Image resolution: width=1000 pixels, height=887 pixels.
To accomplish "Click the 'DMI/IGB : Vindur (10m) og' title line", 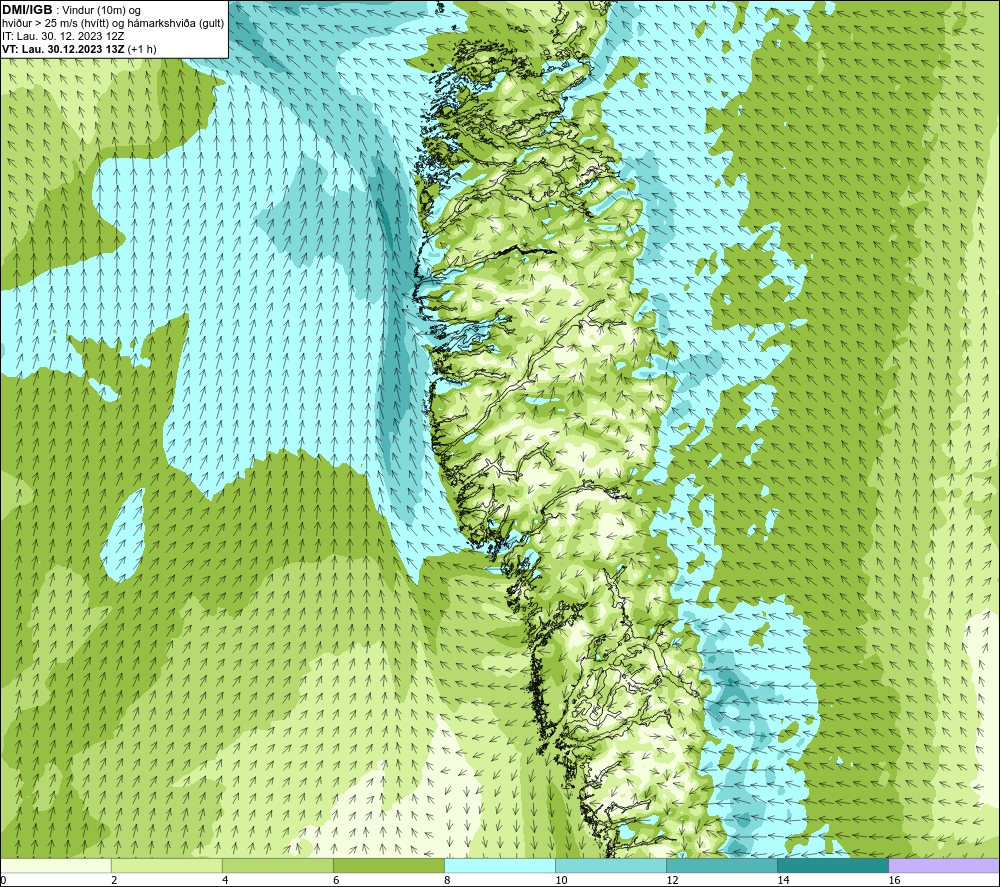I will [71, 10].
